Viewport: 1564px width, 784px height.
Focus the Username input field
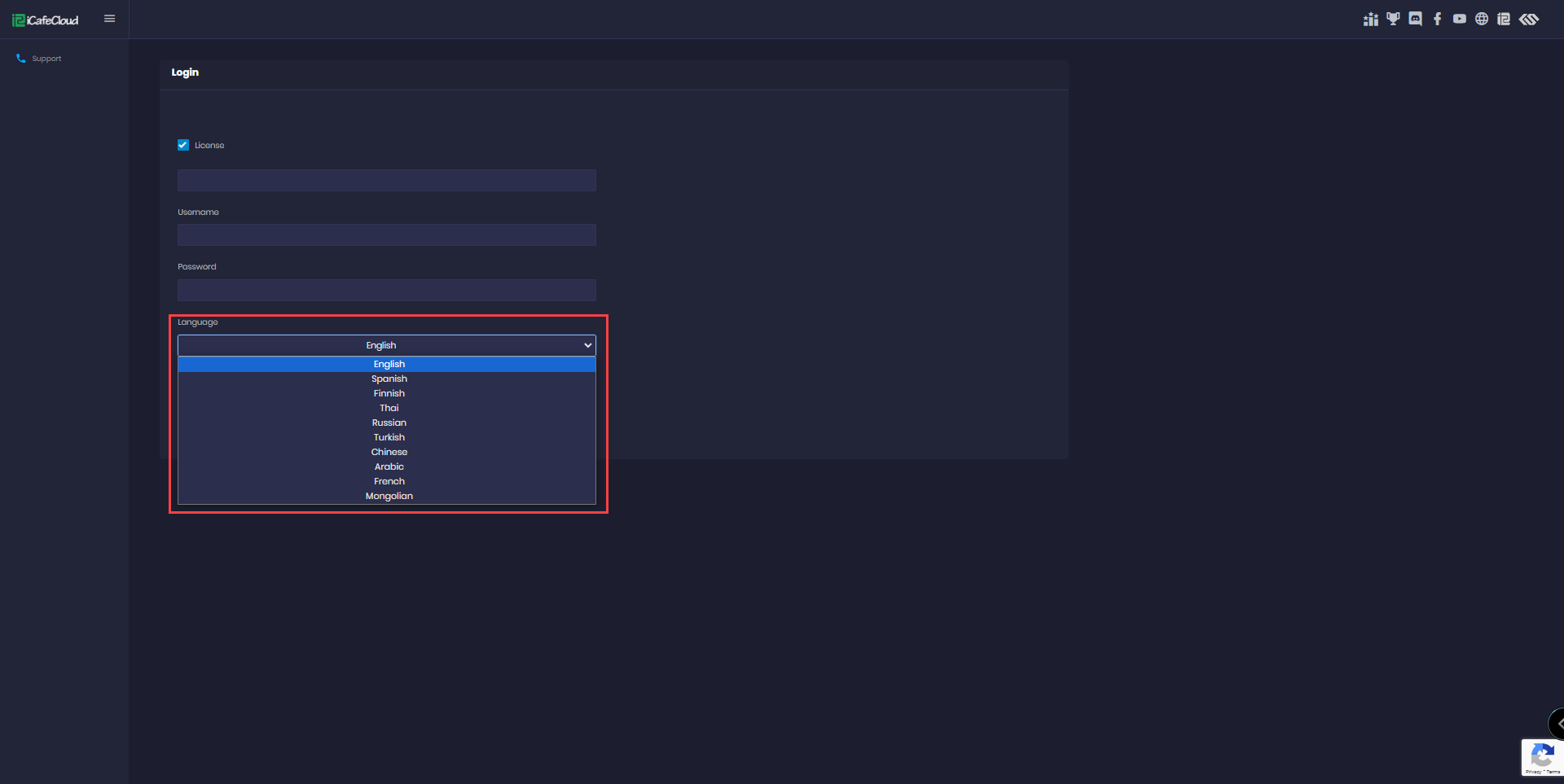[387, 235]
